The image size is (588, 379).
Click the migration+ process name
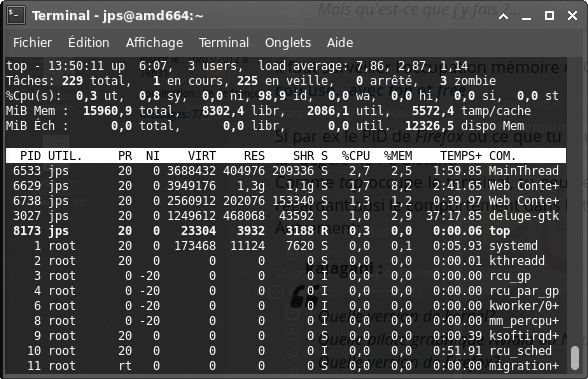click(524, 366)
